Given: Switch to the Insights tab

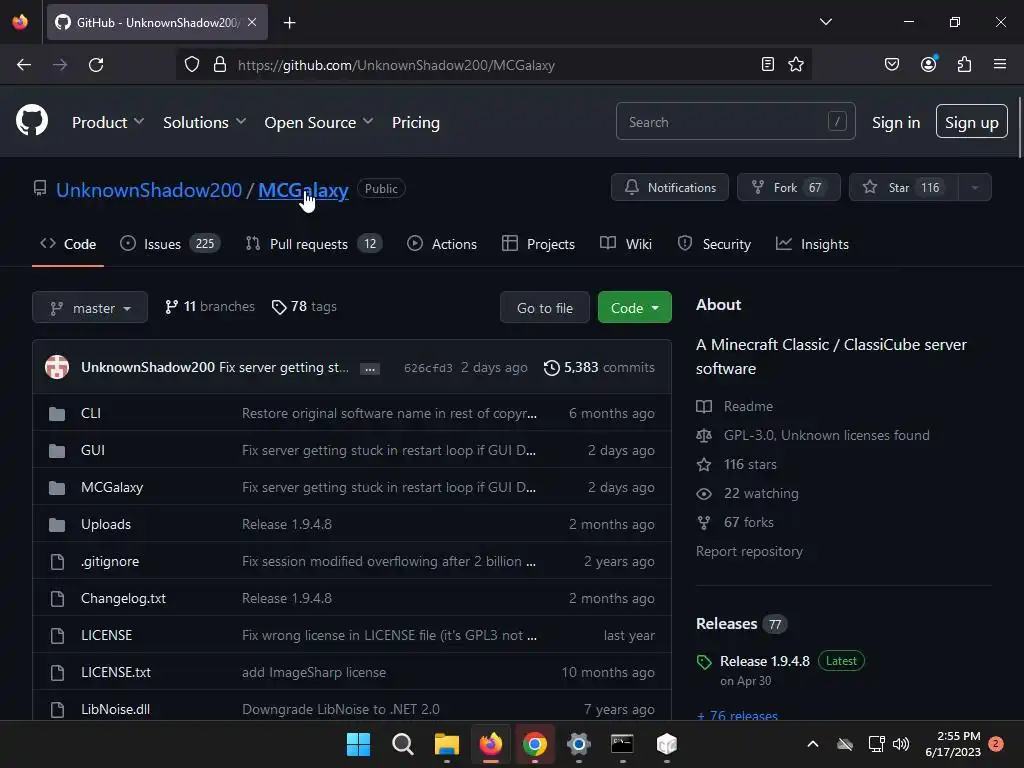Looking at the screenshot, I should point(812,244).
